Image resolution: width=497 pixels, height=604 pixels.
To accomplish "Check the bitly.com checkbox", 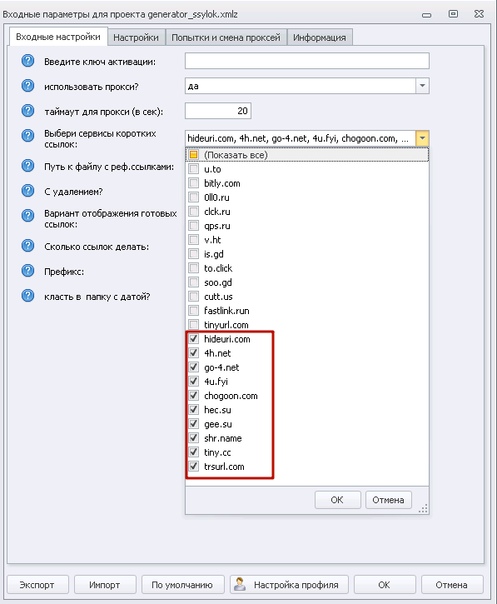I will (193, 183).
